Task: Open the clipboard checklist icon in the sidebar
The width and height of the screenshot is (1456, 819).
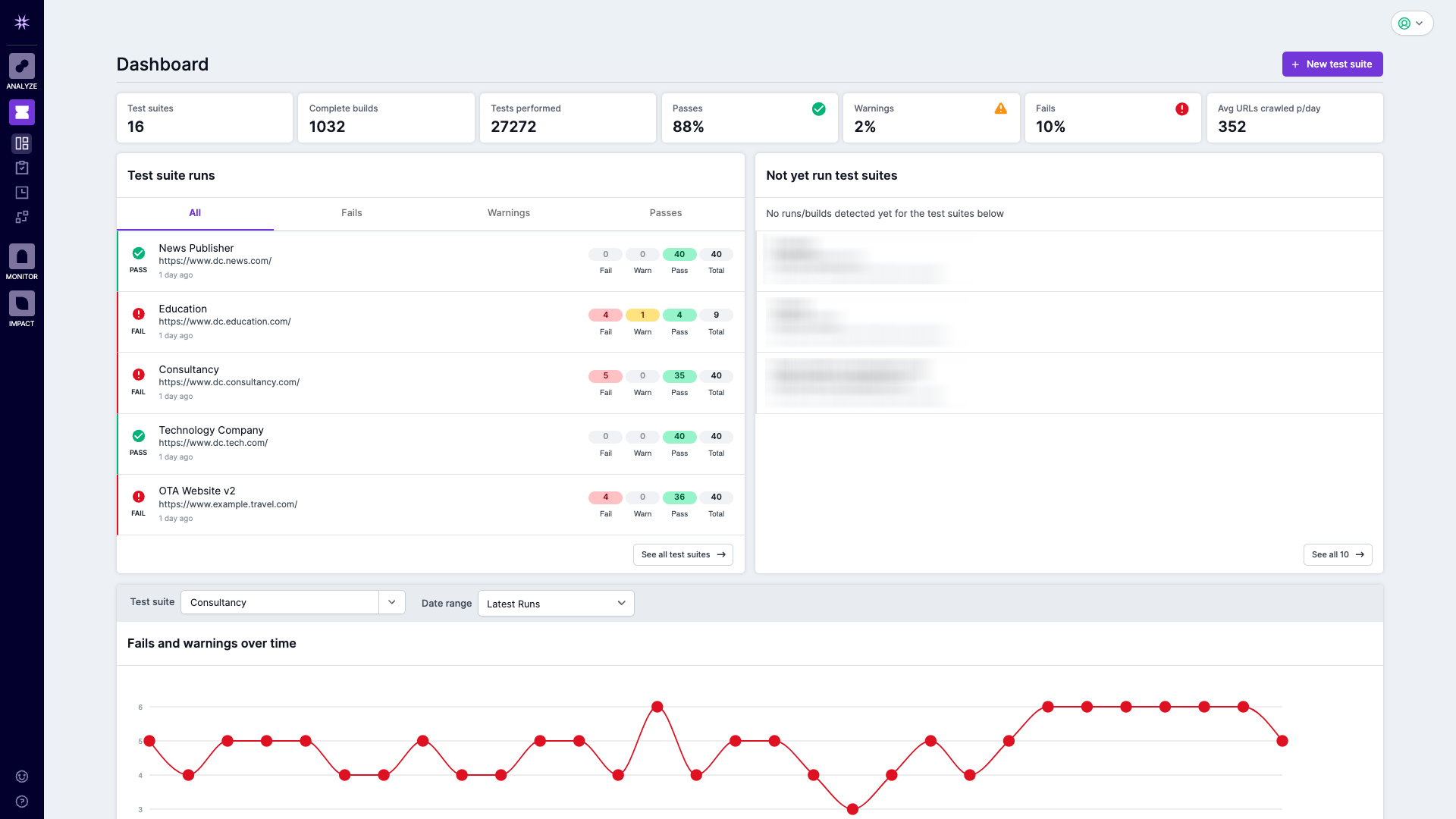Action: pos(21,168)
